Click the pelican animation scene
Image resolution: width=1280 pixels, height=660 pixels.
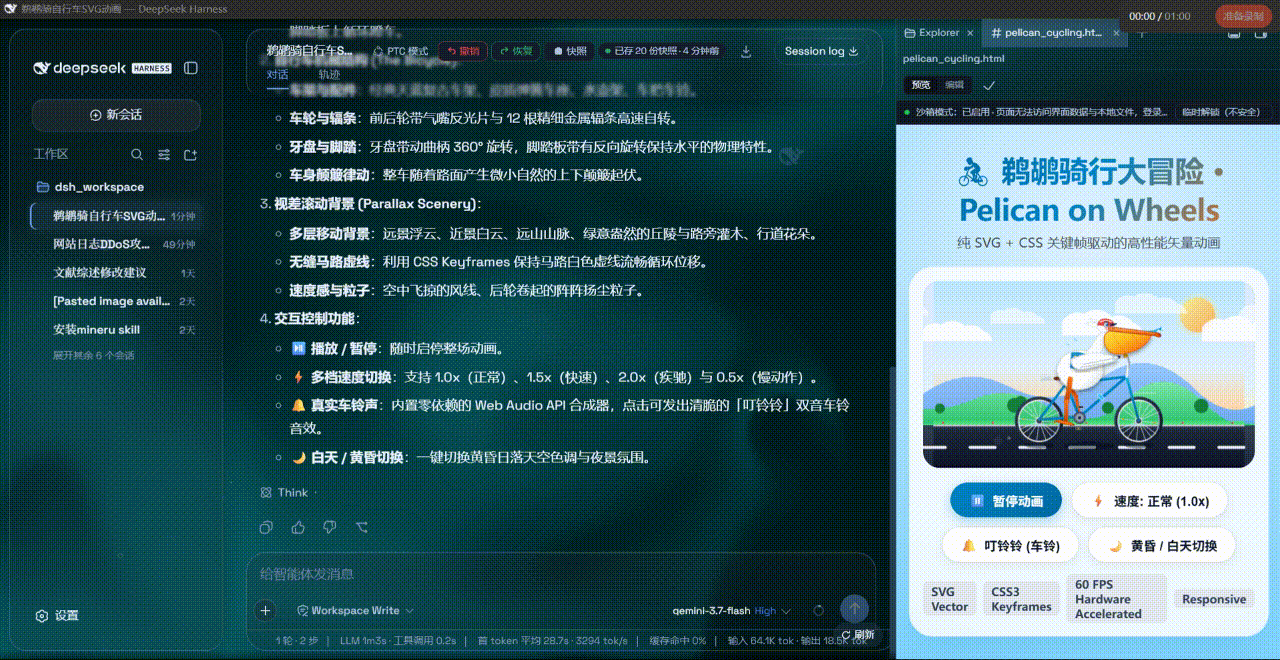point(1088,374)
